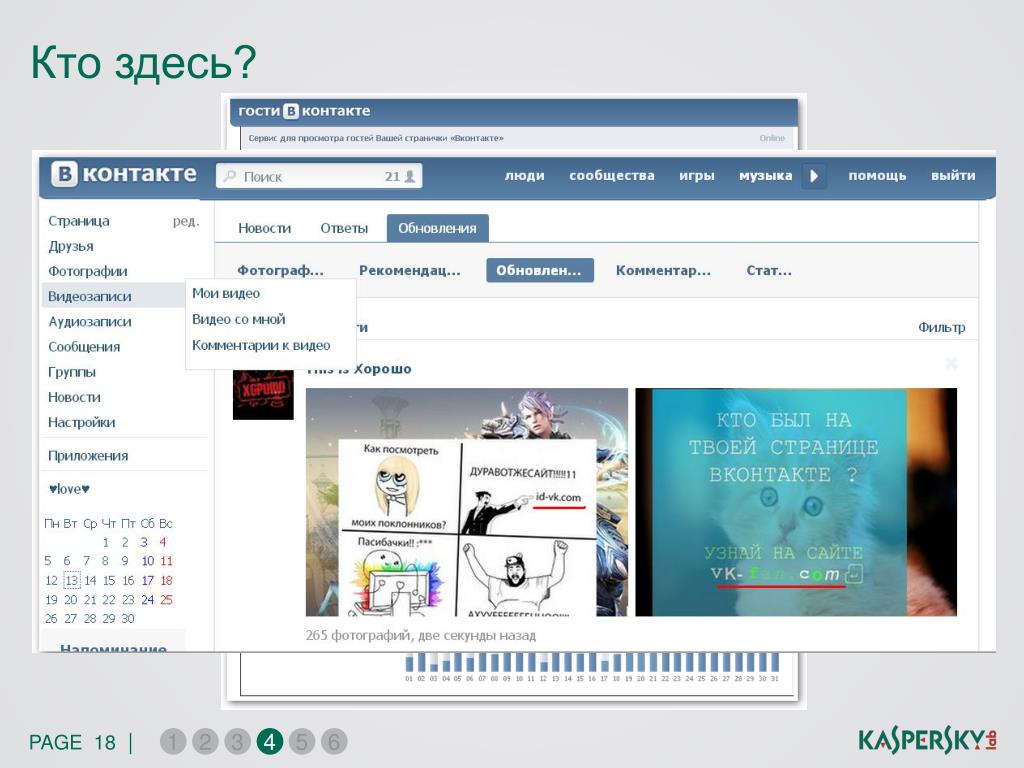Open the XGPOUND group avatar

click(263, 394)
